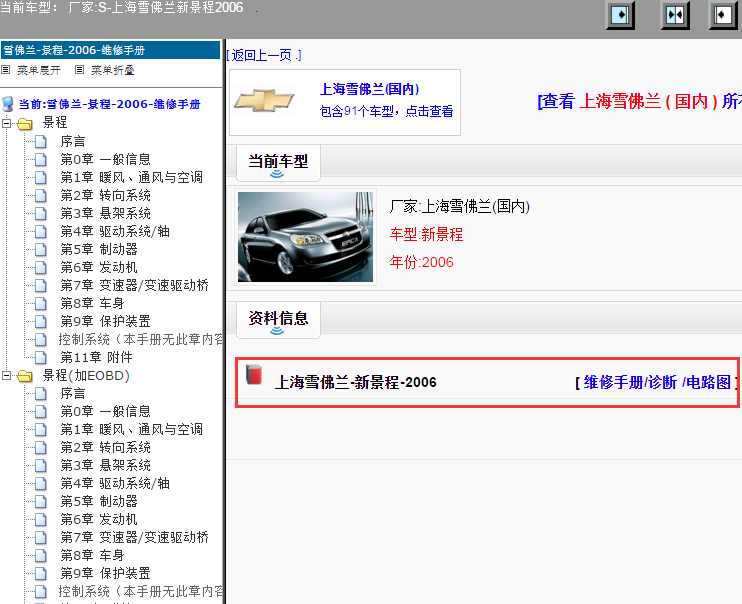Image resolution: width=742 pixels, height=604 pixels.
Task: Open 查看 上海雪佛兰(国内) all models link
Action: [x=639, y=101]
